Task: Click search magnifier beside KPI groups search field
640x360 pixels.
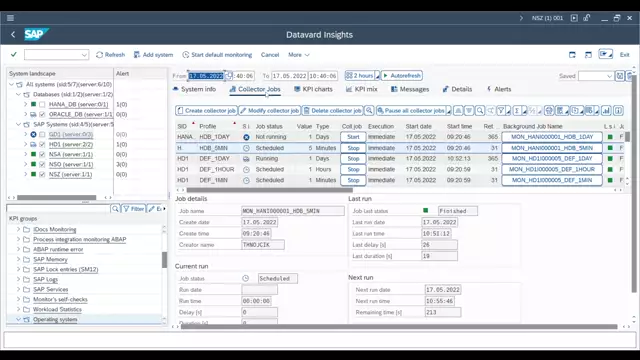Action: click(x=115, y=209)
